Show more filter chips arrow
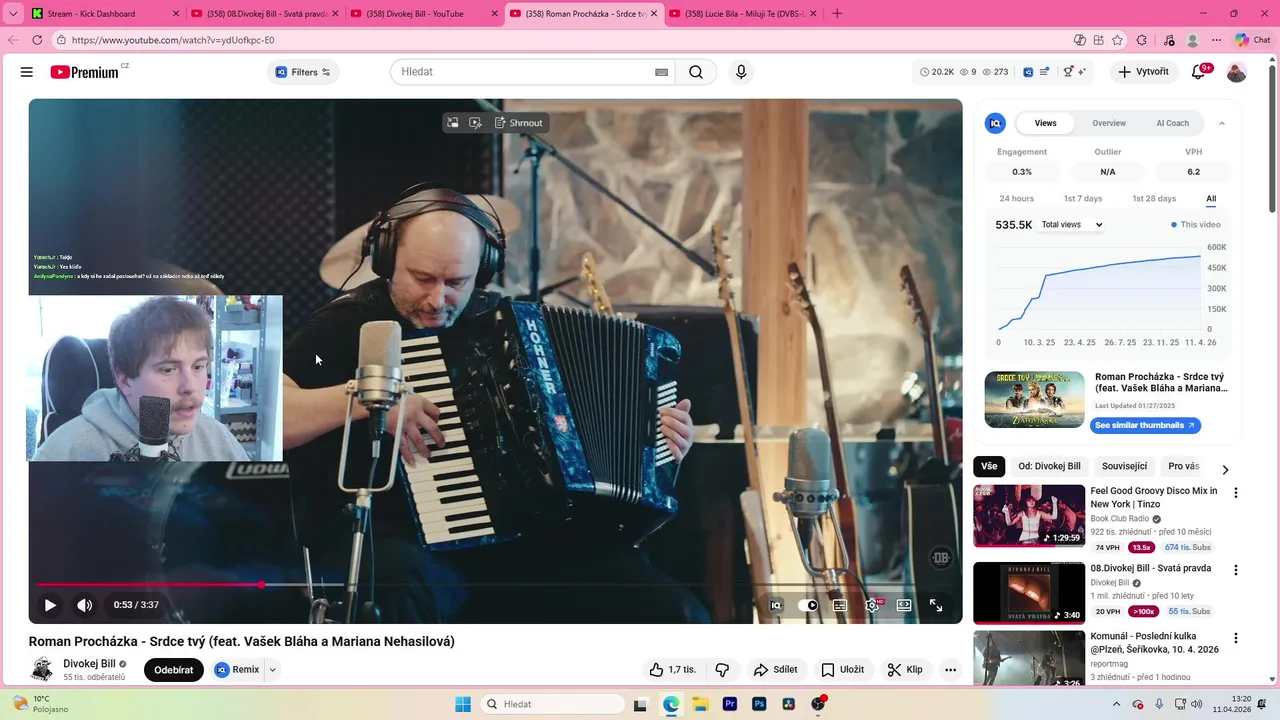Image resolution: width=1280 pixels, height=720 pixels. pyautogui.click(x=1225, y=469)
